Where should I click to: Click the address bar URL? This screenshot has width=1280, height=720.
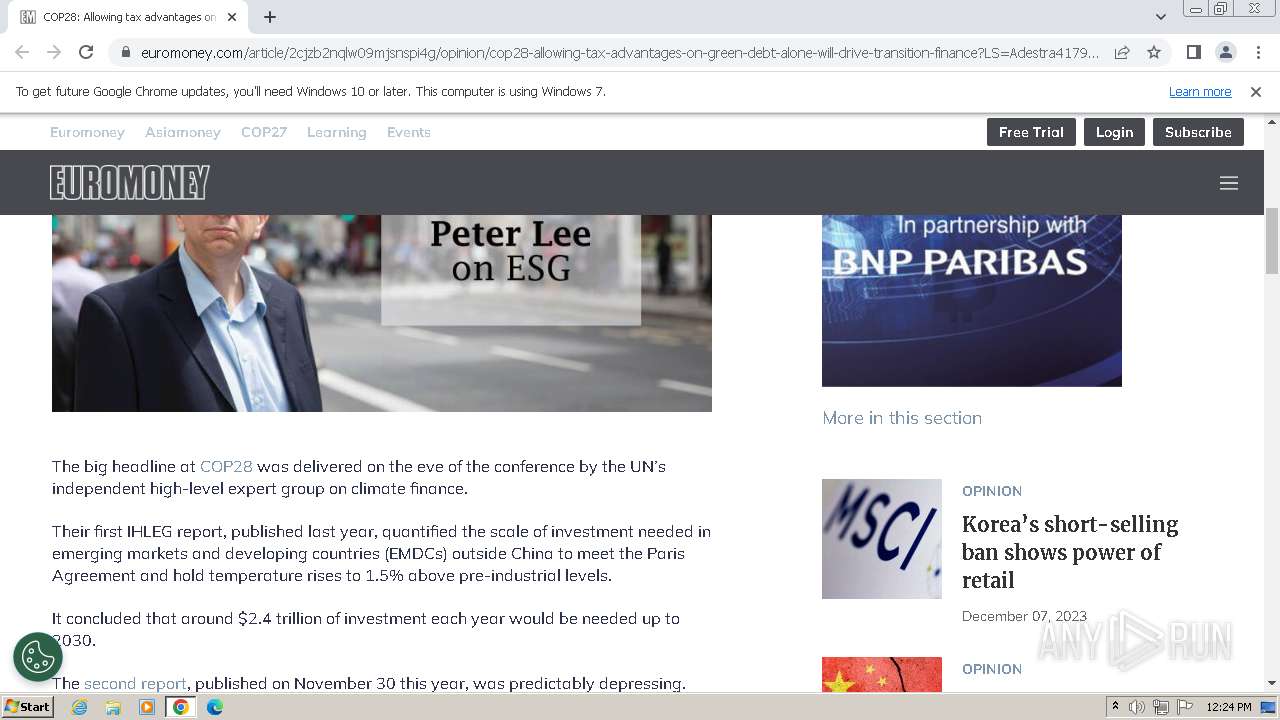(620, 53)
